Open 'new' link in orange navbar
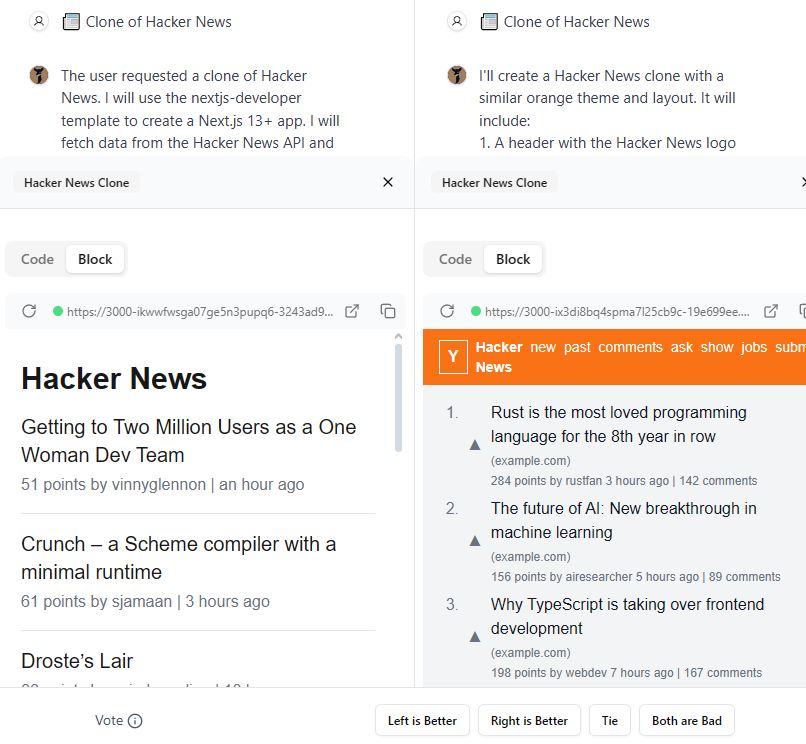Image resolution: width=806 pixels, height=744 pixels. [543, 347]
